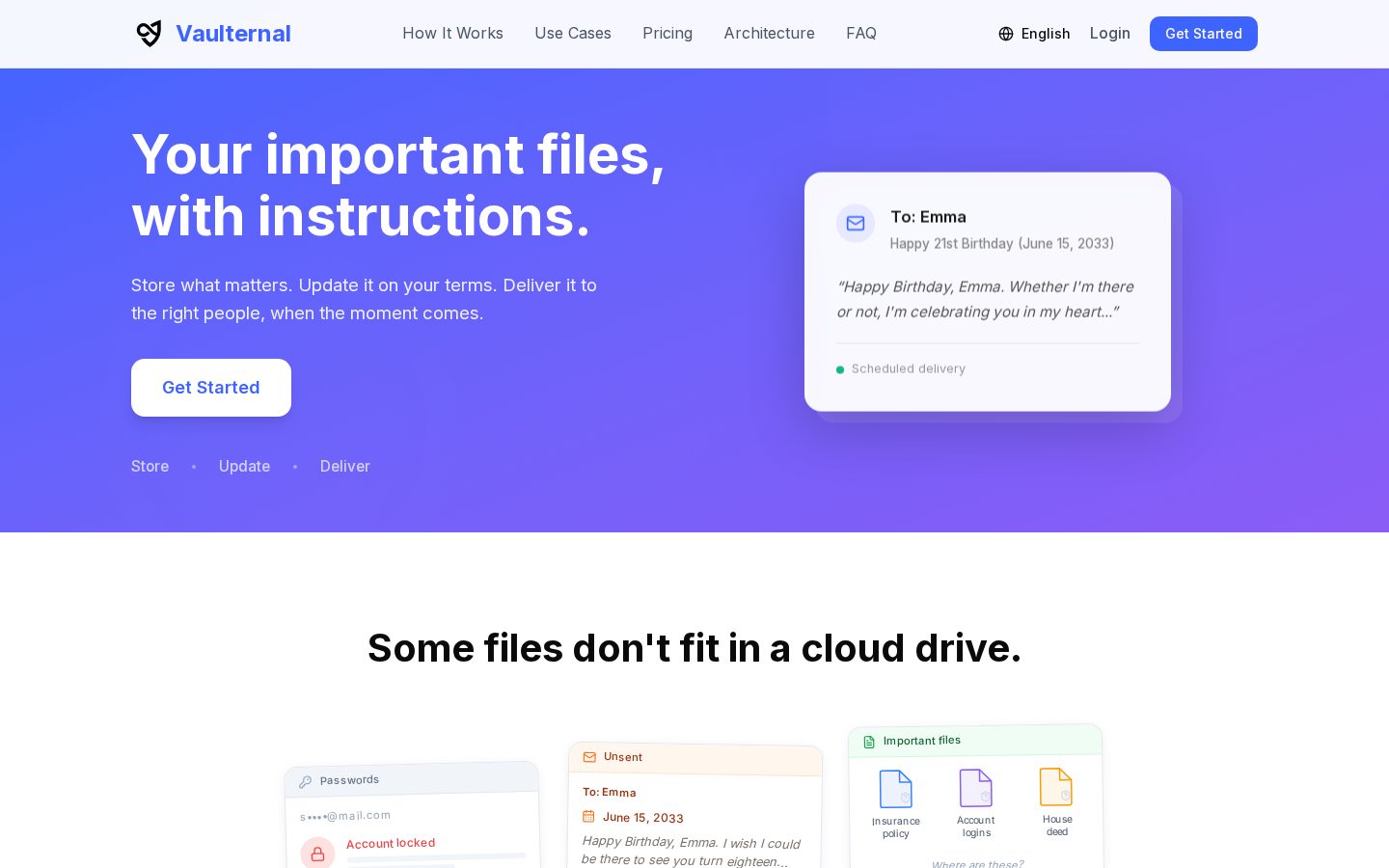This screenshot has height=868, width=1389.
Task: Click the To: Emma heading in message card
Action: 928,217
